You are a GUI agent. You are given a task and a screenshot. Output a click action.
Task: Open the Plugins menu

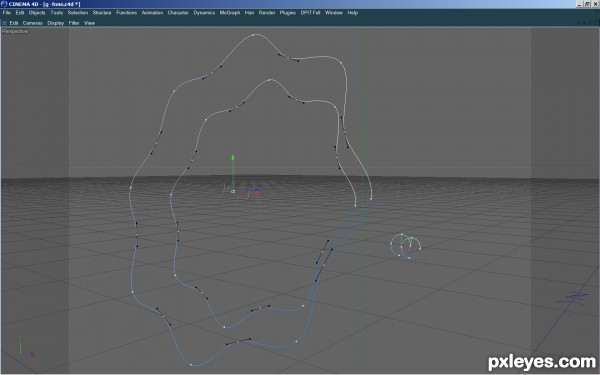point(288,13)
